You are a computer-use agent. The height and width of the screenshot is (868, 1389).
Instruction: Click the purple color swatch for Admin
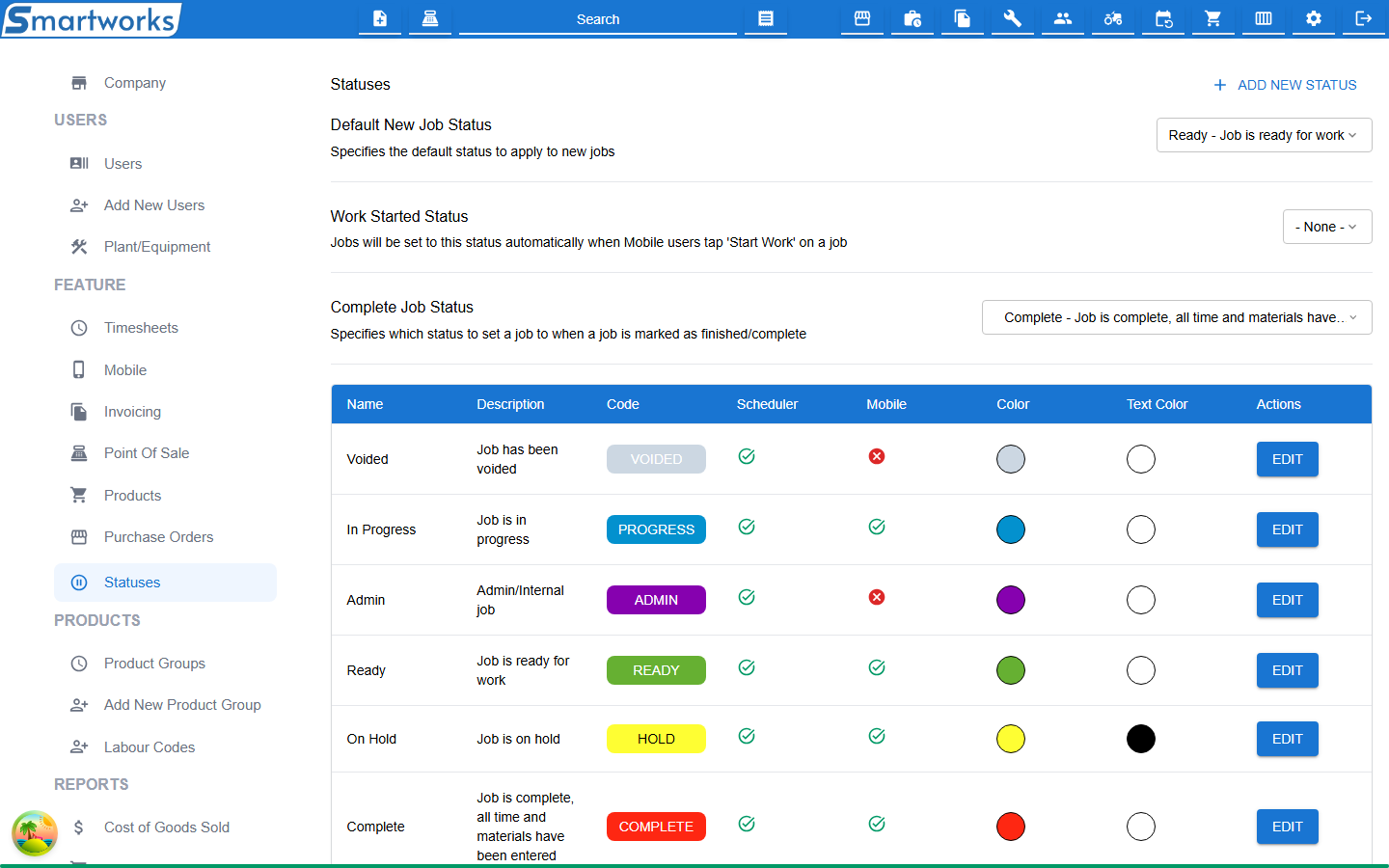point(1011,600)
